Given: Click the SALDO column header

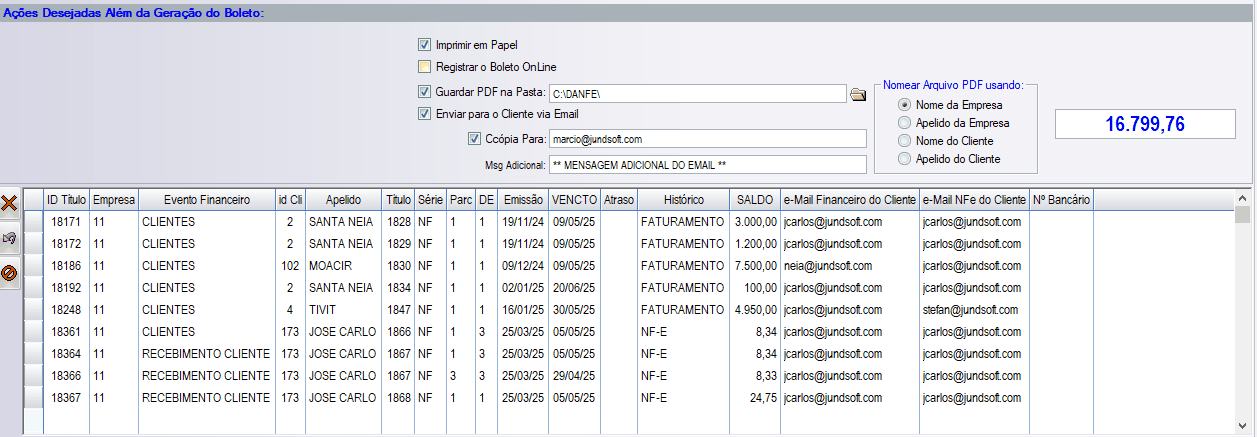Looking at the screenshot, I should pos(754,200).
